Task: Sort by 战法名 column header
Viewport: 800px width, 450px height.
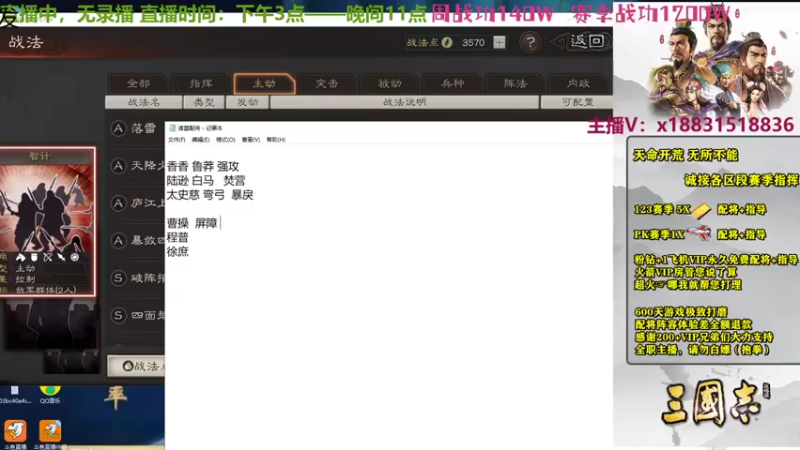Action: point(144,102)
